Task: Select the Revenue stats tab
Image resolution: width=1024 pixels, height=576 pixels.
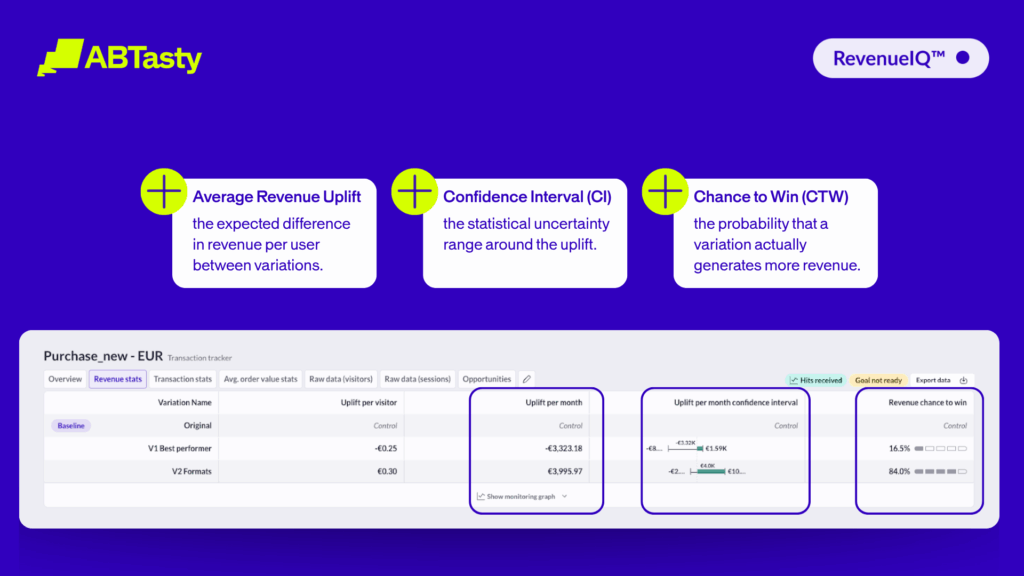Action: point(118,379)
